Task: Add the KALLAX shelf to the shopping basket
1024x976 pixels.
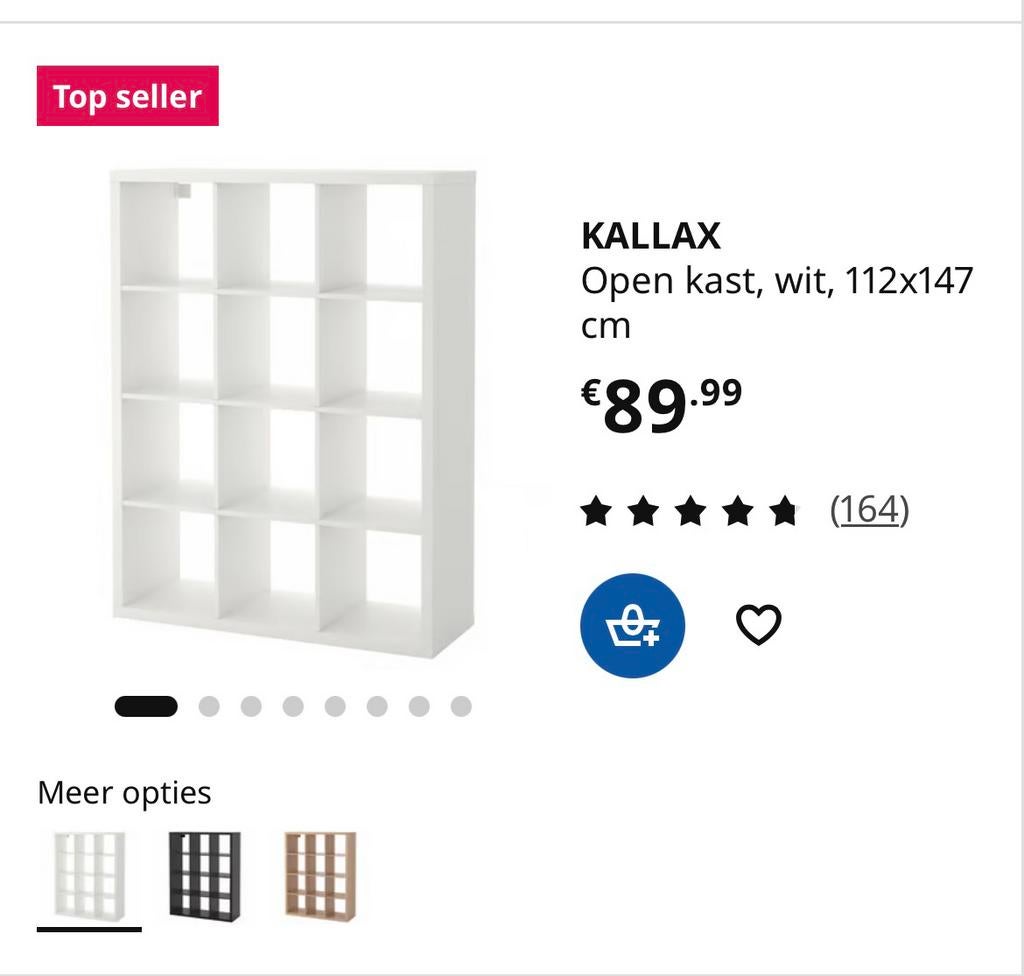Action: (x=632, y=624)
